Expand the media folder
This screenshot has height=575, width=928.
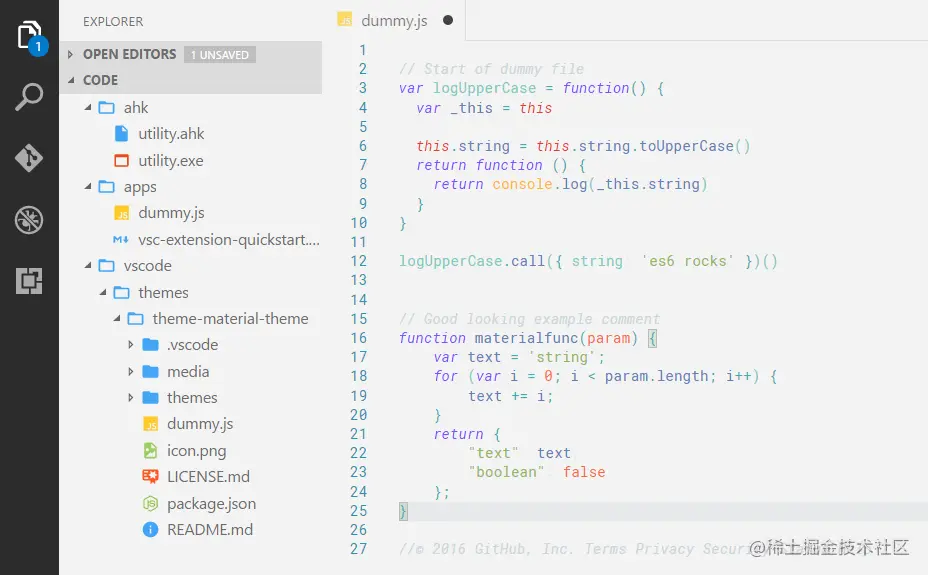click(187, 372)
